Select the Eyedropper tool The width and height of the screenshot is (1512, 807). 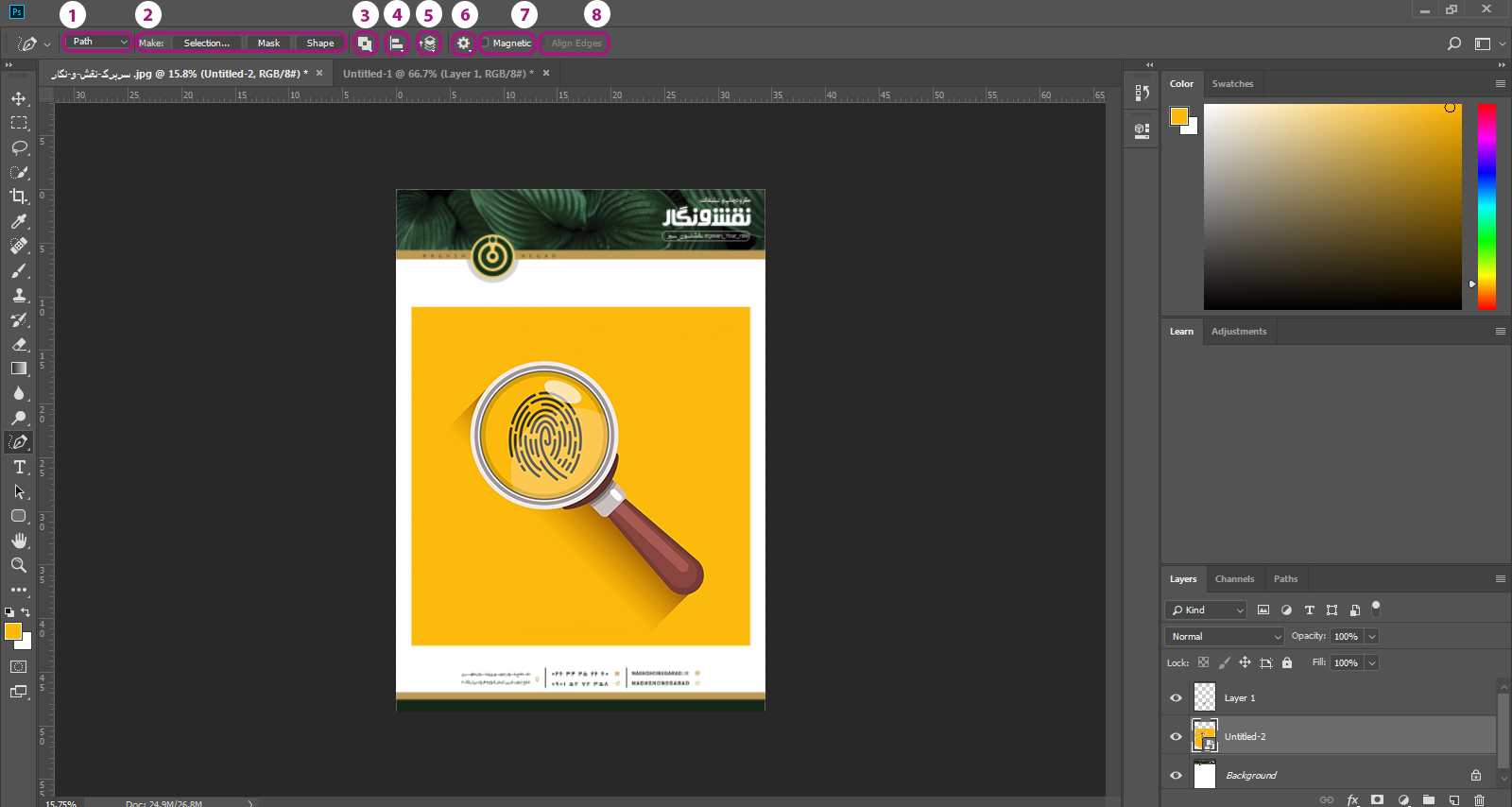19,221
